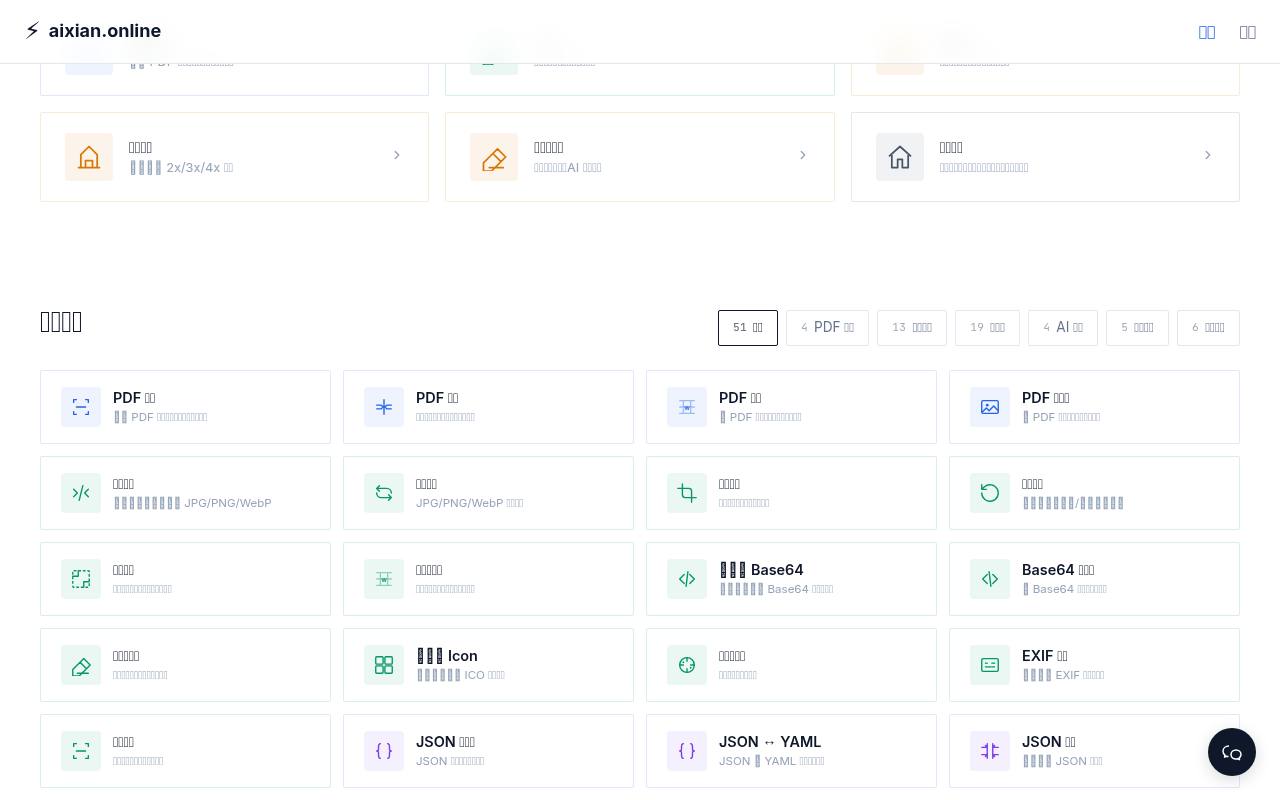This screenshot has height=800, width=1280.
Task: Open the JSON ↔ YAML converter tool
Action: pyautogui.click(x=791, y=751)
